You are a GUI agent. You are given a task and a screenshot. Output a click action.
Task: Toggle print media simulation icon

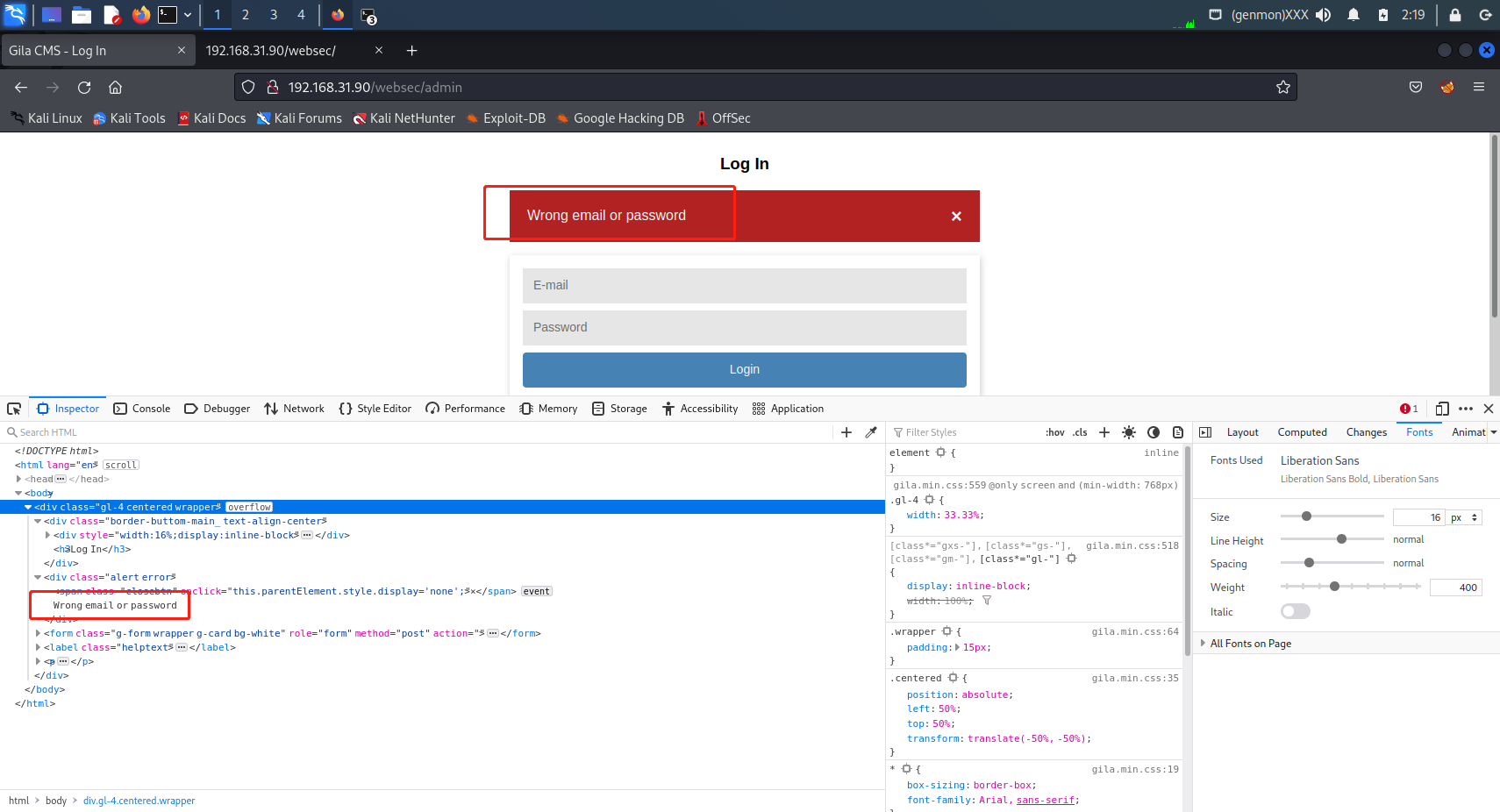pyautogui.click(x=1178, y=432)
